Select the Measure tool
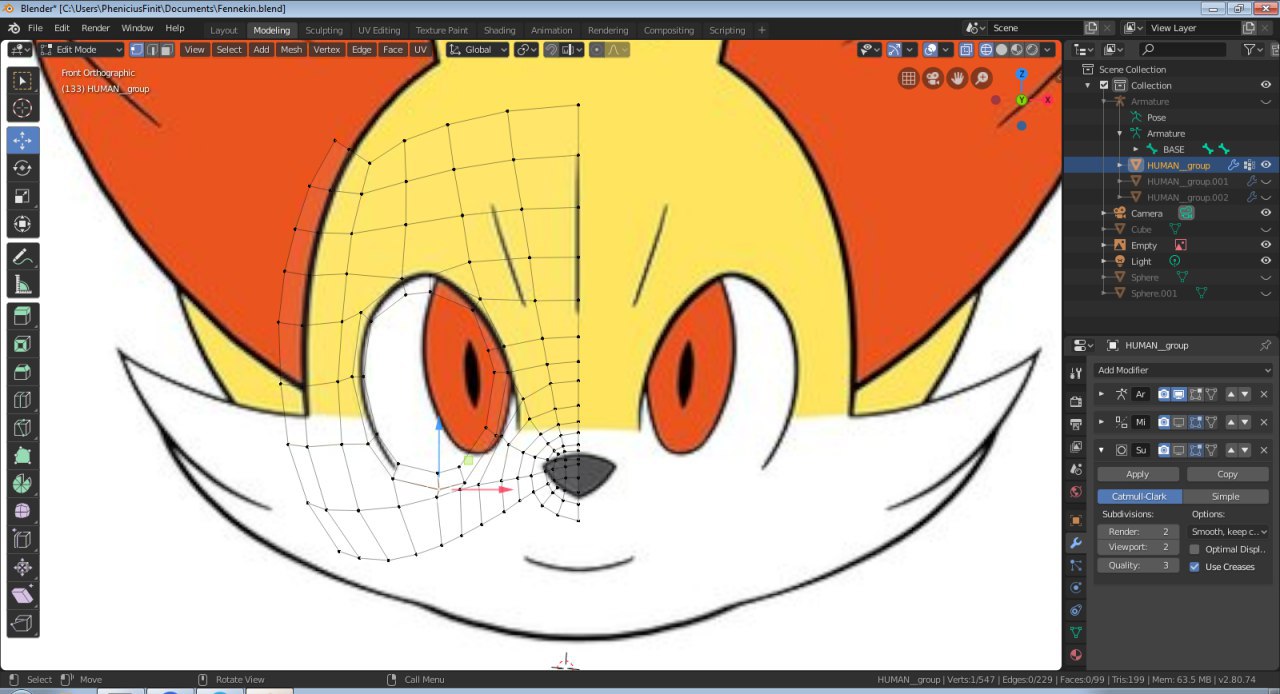1280x694 pixels. point(23,285)
